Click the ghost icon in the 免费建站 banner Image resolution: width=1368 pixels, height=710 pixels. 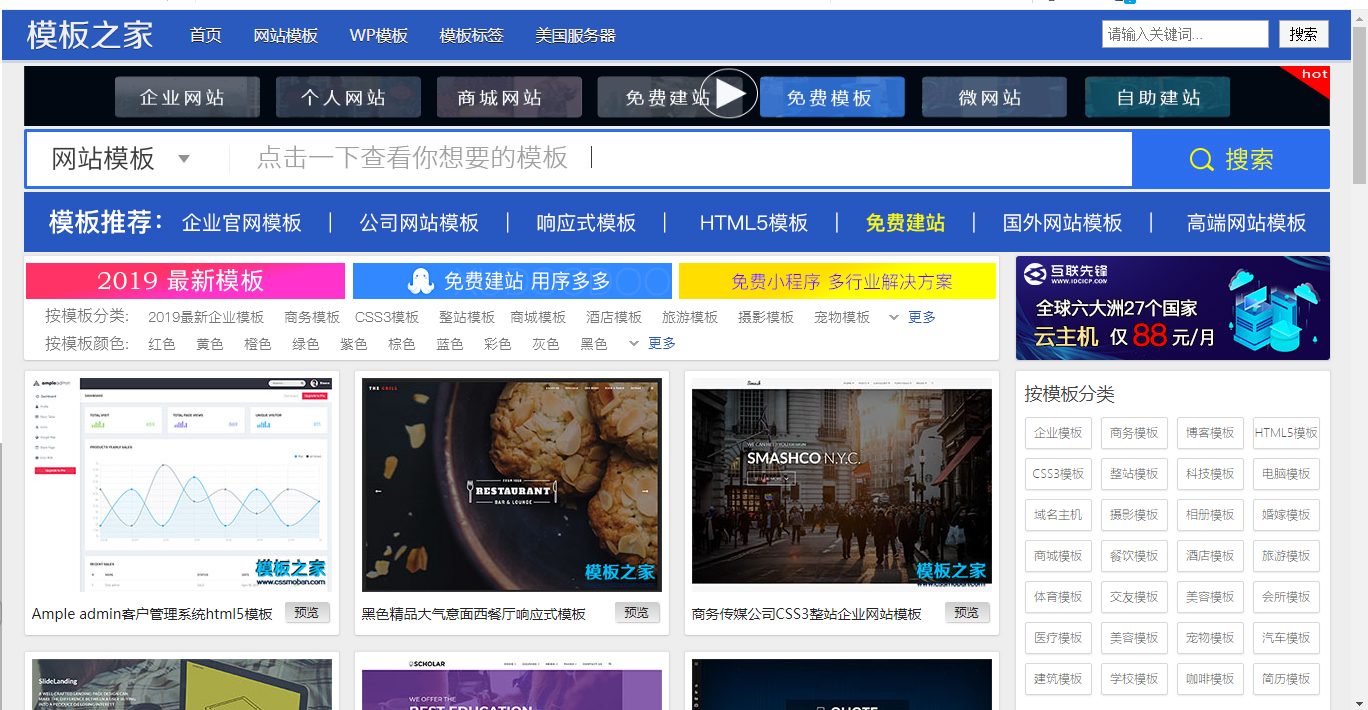click(x=421, y=282)
